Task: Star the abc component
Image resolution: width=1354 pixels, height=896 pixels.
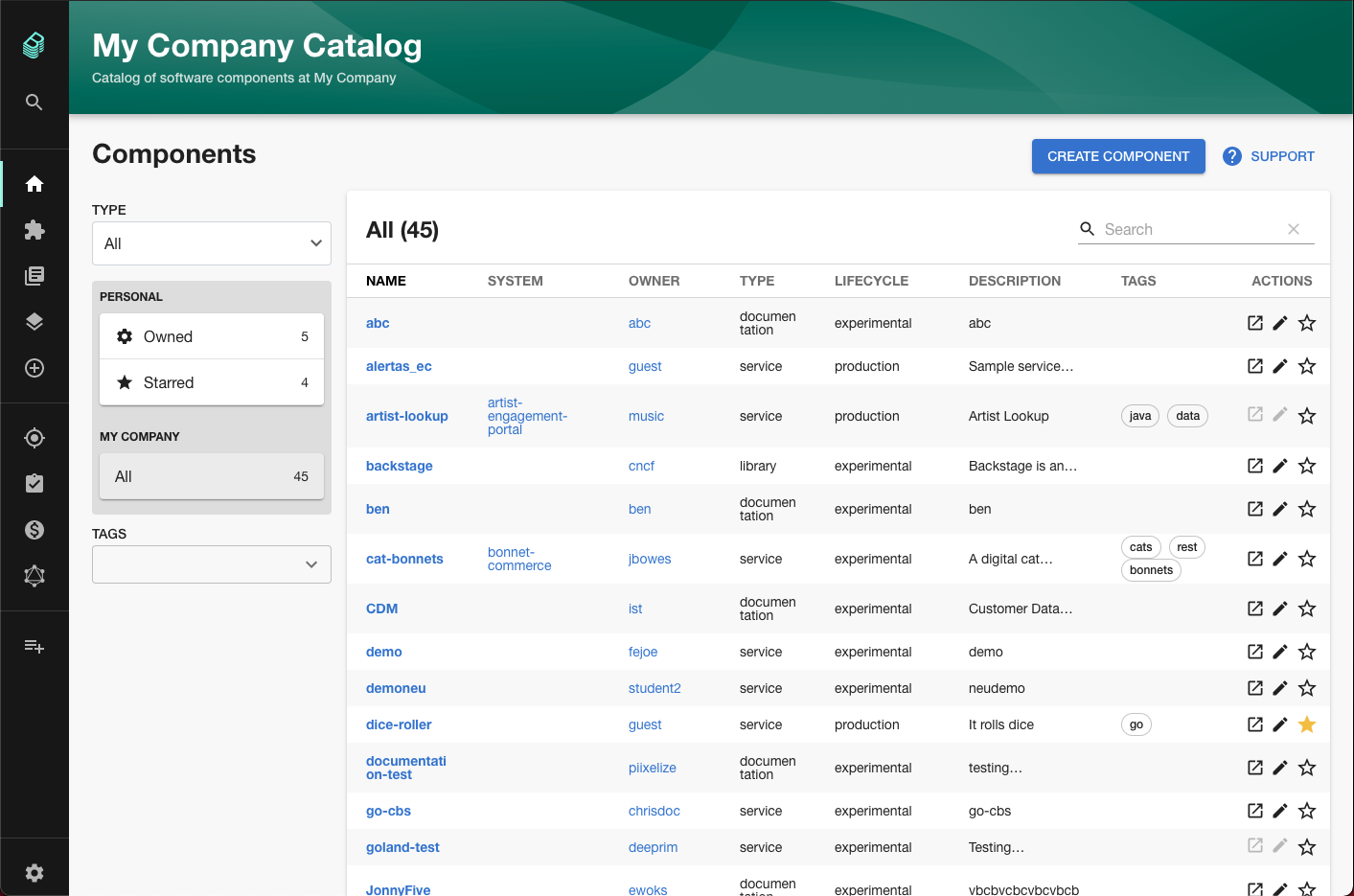Action: pos(1307,323)
